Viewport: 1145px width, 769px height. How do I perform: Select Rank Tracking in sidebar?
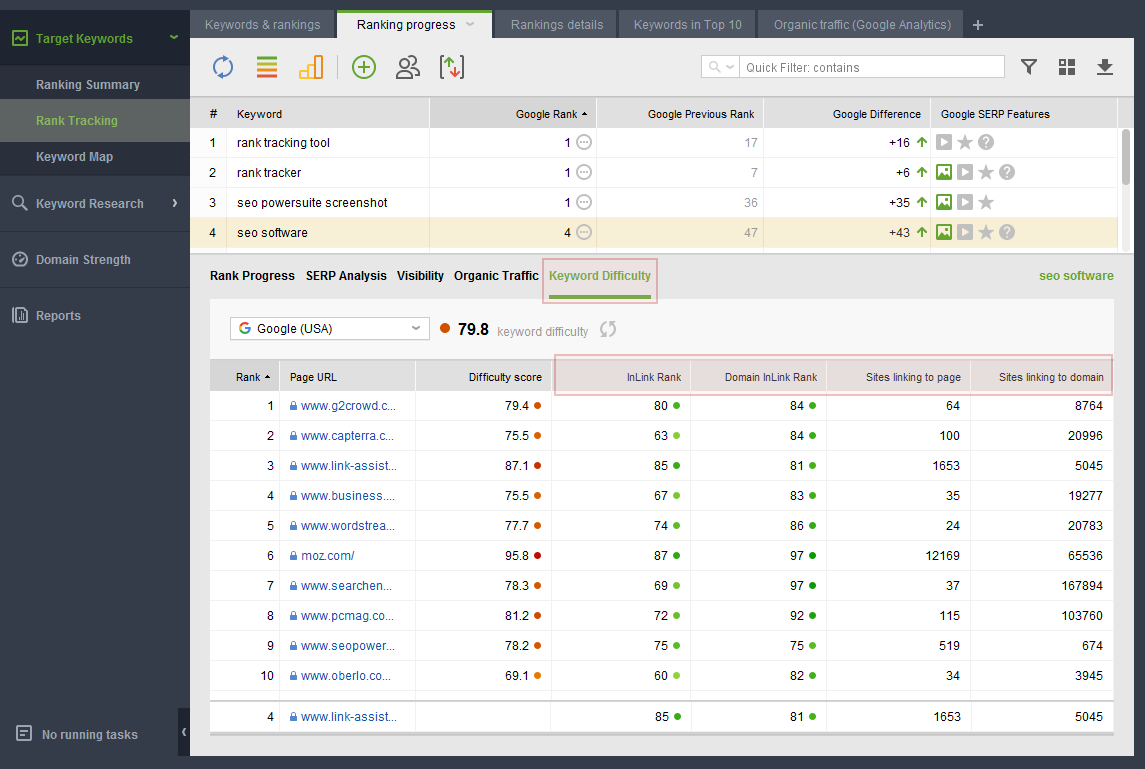77,120
